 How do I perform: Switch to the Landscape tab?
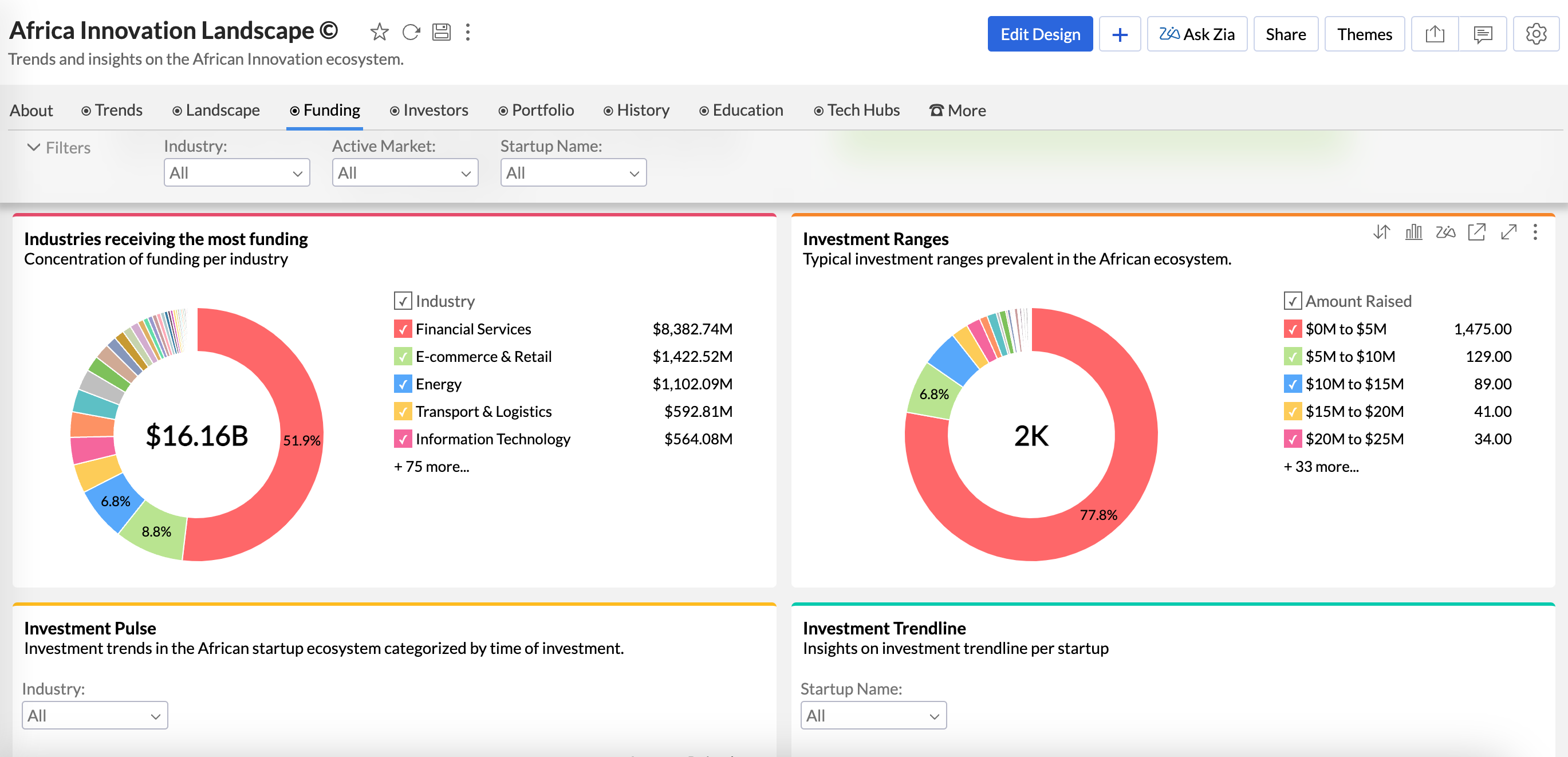(216, 110)
